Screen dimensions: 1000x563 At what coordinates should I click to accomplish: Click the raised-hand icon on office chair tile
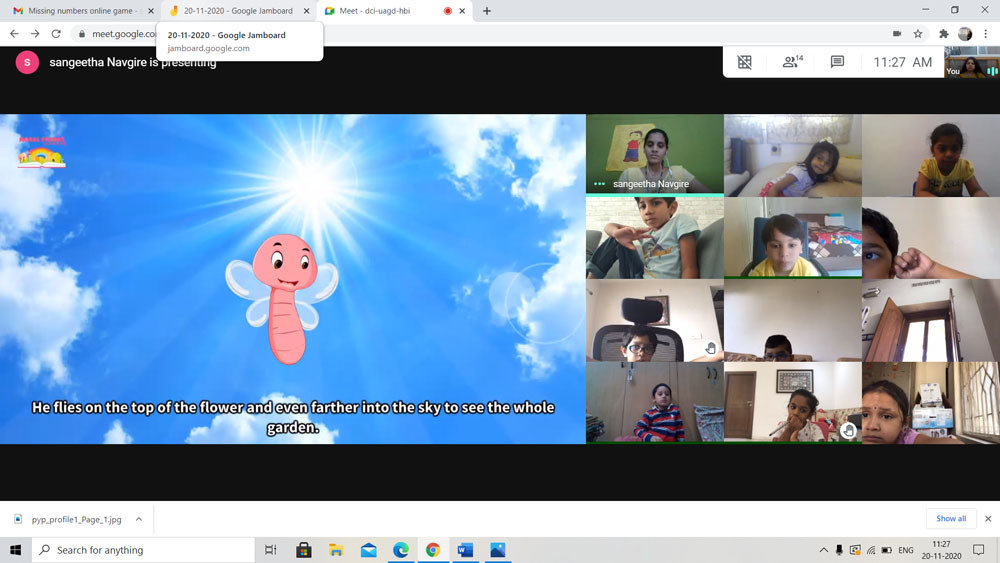(x=710, y=348)
